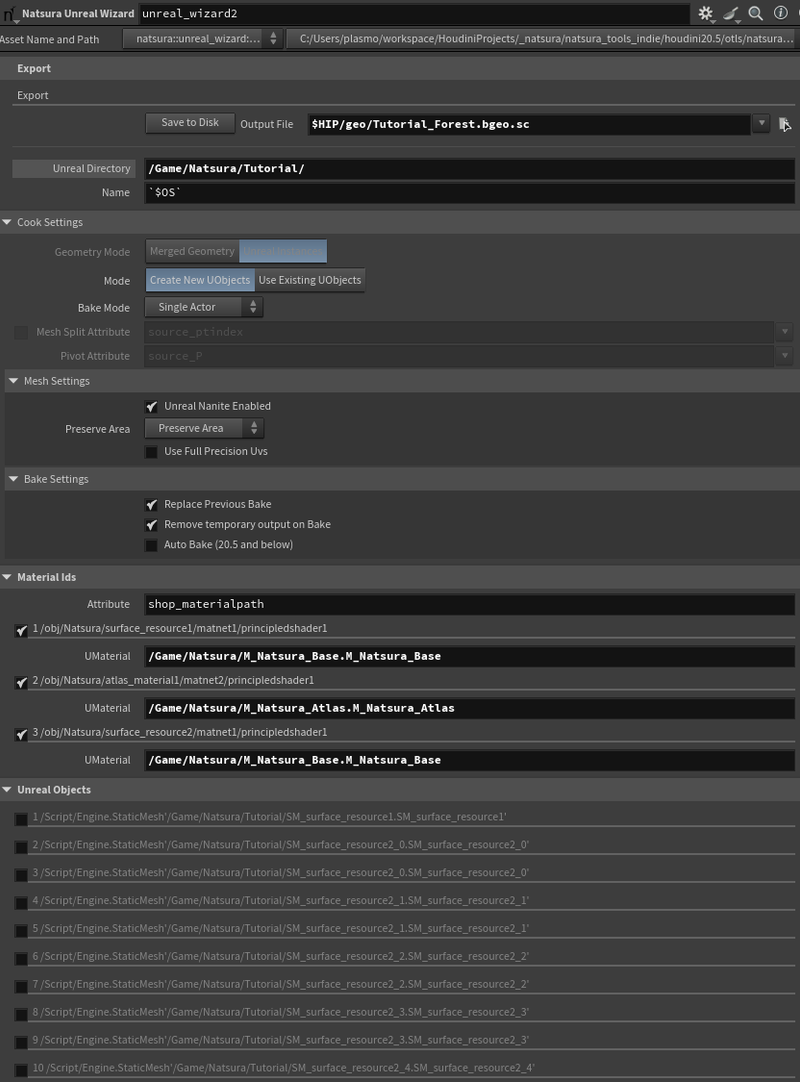Open the gear parameter menu in header
Screen dimensions: 800x1082
coord(706,13)
